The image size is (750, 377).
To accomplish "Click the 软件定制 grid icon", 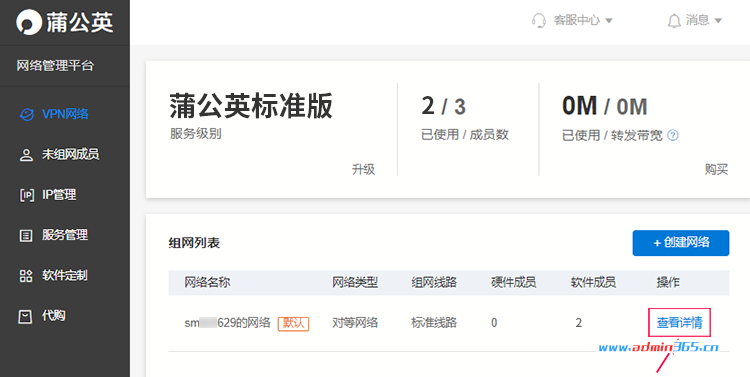I will click(26, 276).
